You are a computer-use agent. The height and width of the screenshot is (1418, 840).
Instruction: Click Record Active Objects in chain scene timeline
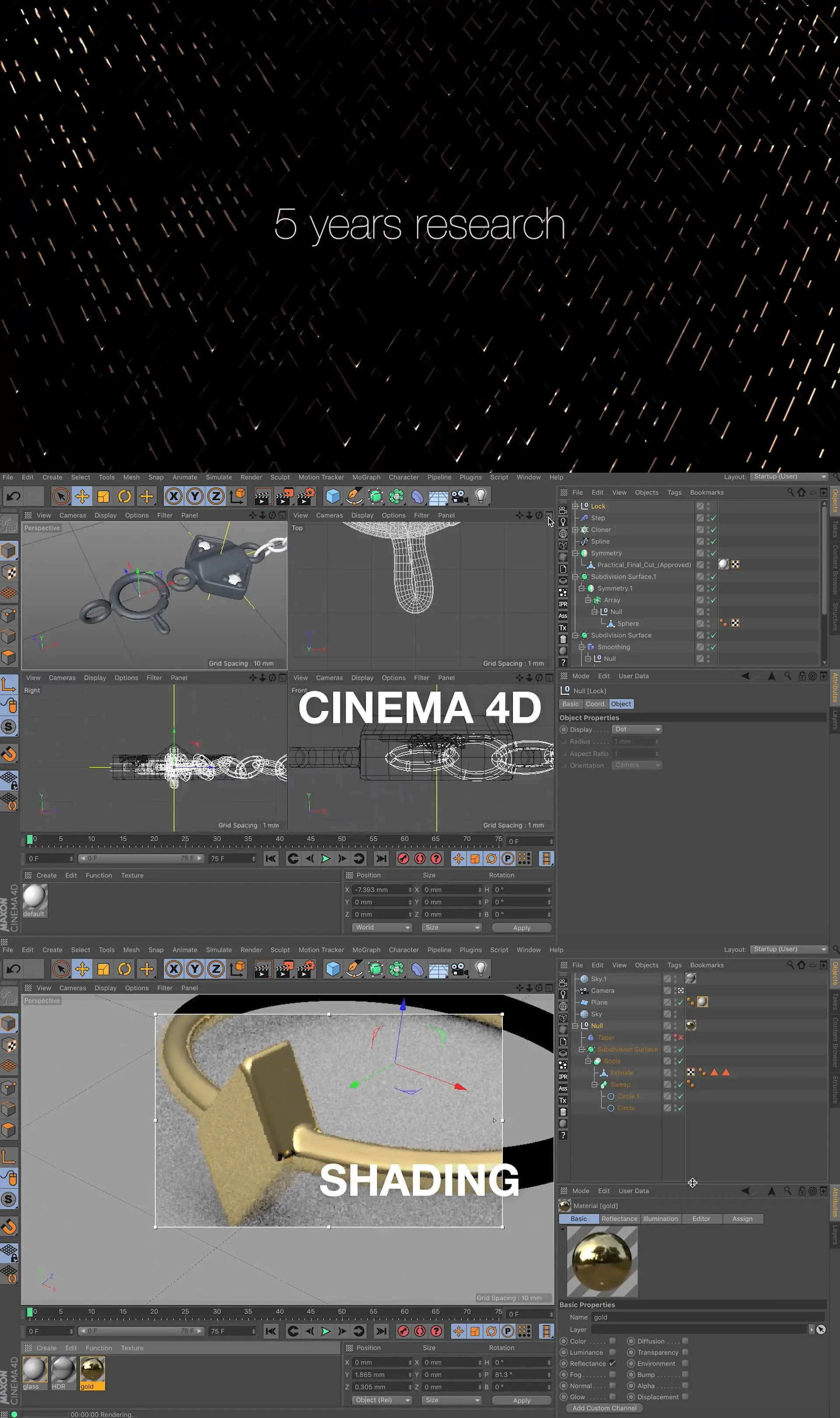pos(403,859)
